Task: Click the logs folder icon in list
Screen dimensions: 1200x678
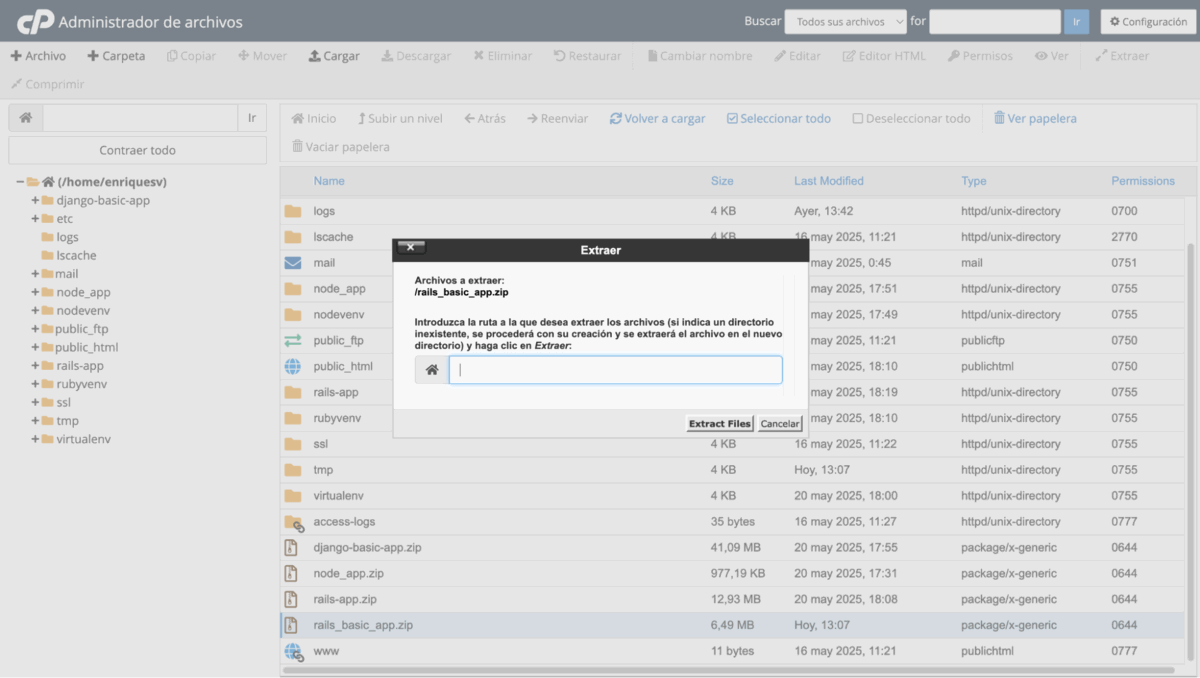Action: (x=293, y=211)
